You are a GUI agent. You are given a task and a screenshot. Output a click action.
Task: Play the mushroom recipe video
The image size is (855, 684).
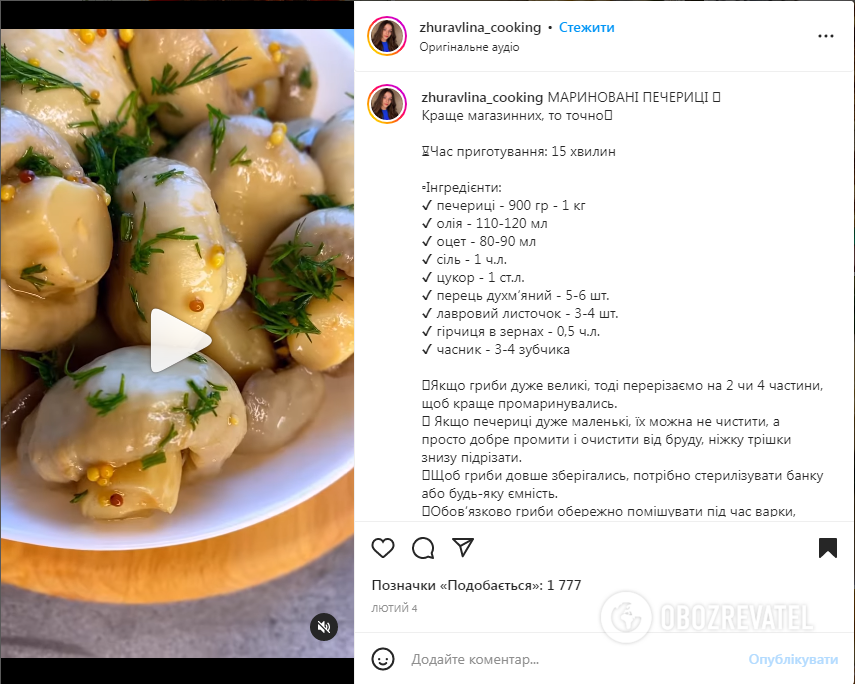pyautogui.click(x=180, y=340)
